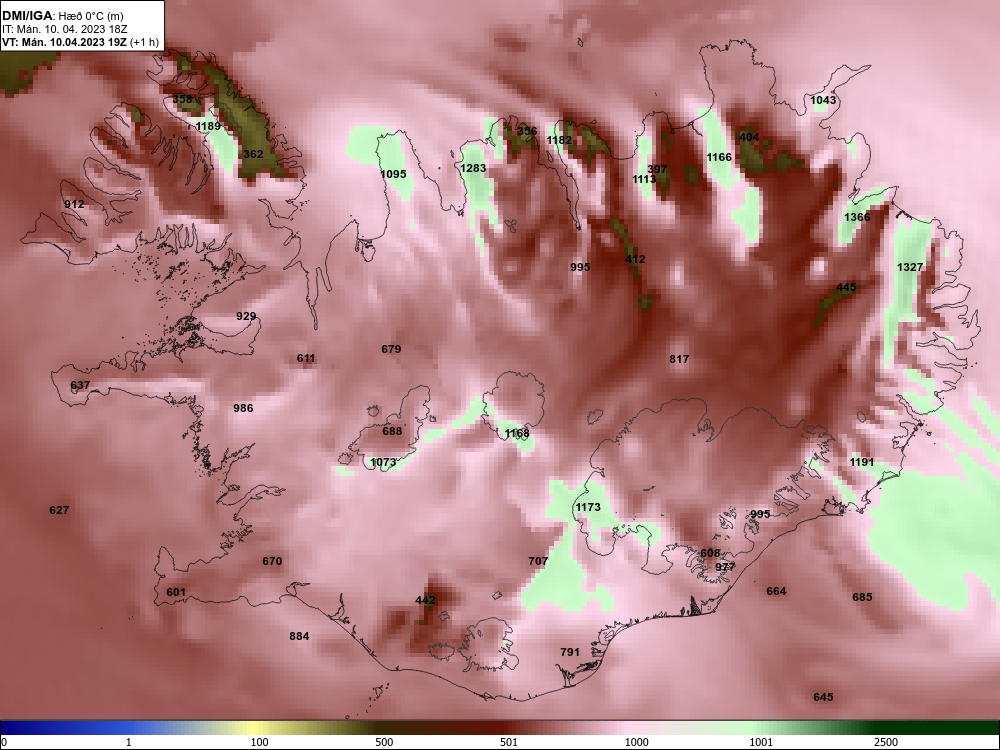The width and height of the screenshot is (1000, 750).
Task: Click the color scale label 1001
Action: pyautogui.click(x=761, y=742)
